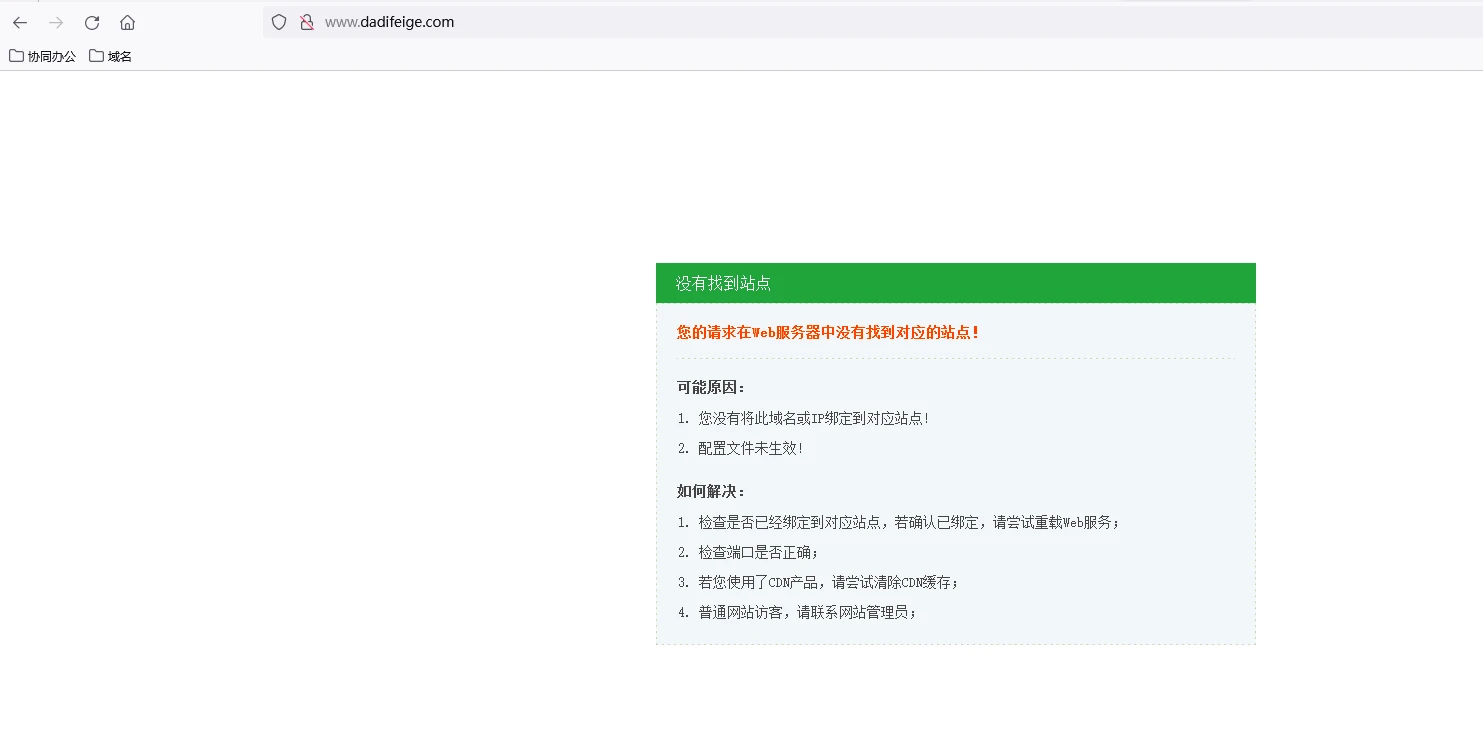The height and width of the screenshot is (742, 1483).
Task: Click the crossed-out padlock security icon
Action: pyautogui.click(x=307, y=22)
